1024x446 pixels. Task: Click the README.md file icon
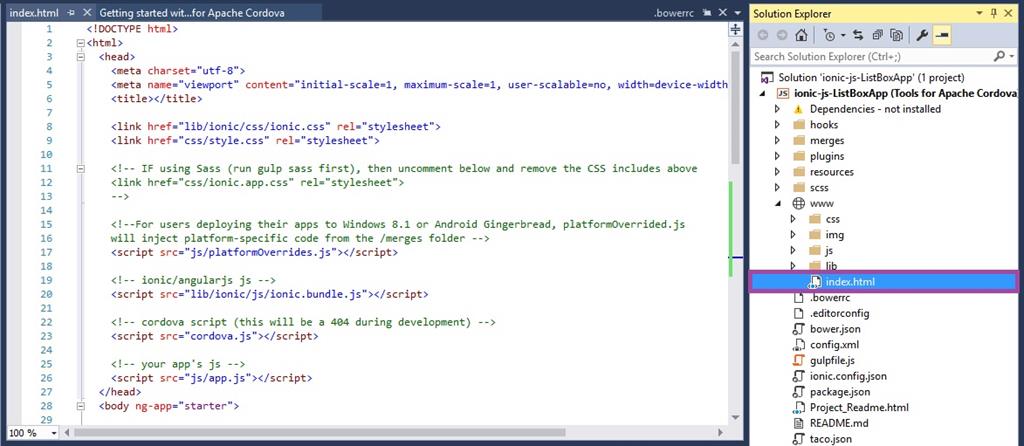click(x=798, y=422)
